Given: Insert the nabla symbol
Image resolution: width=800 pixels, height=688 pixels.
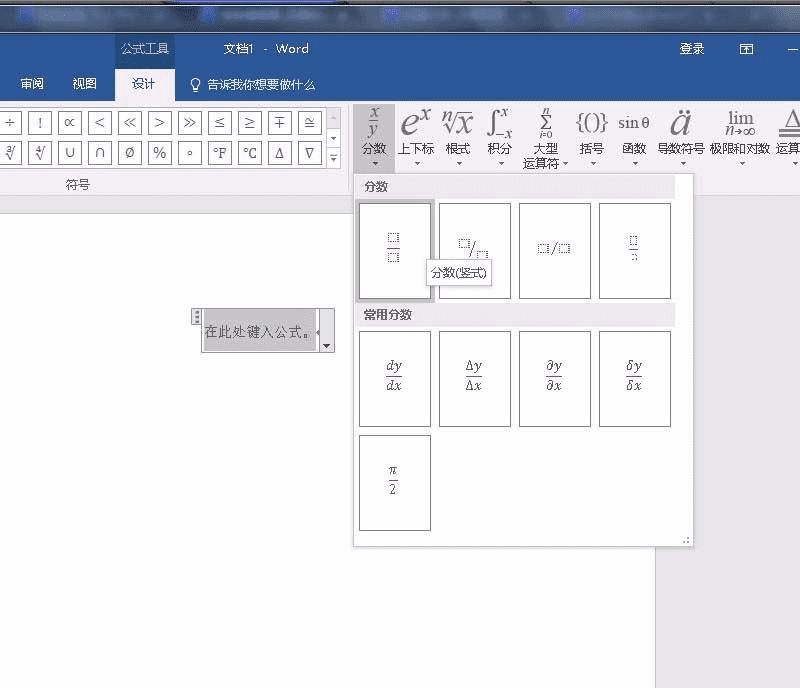Looking at the screenshot, I should tap(310, 153).
